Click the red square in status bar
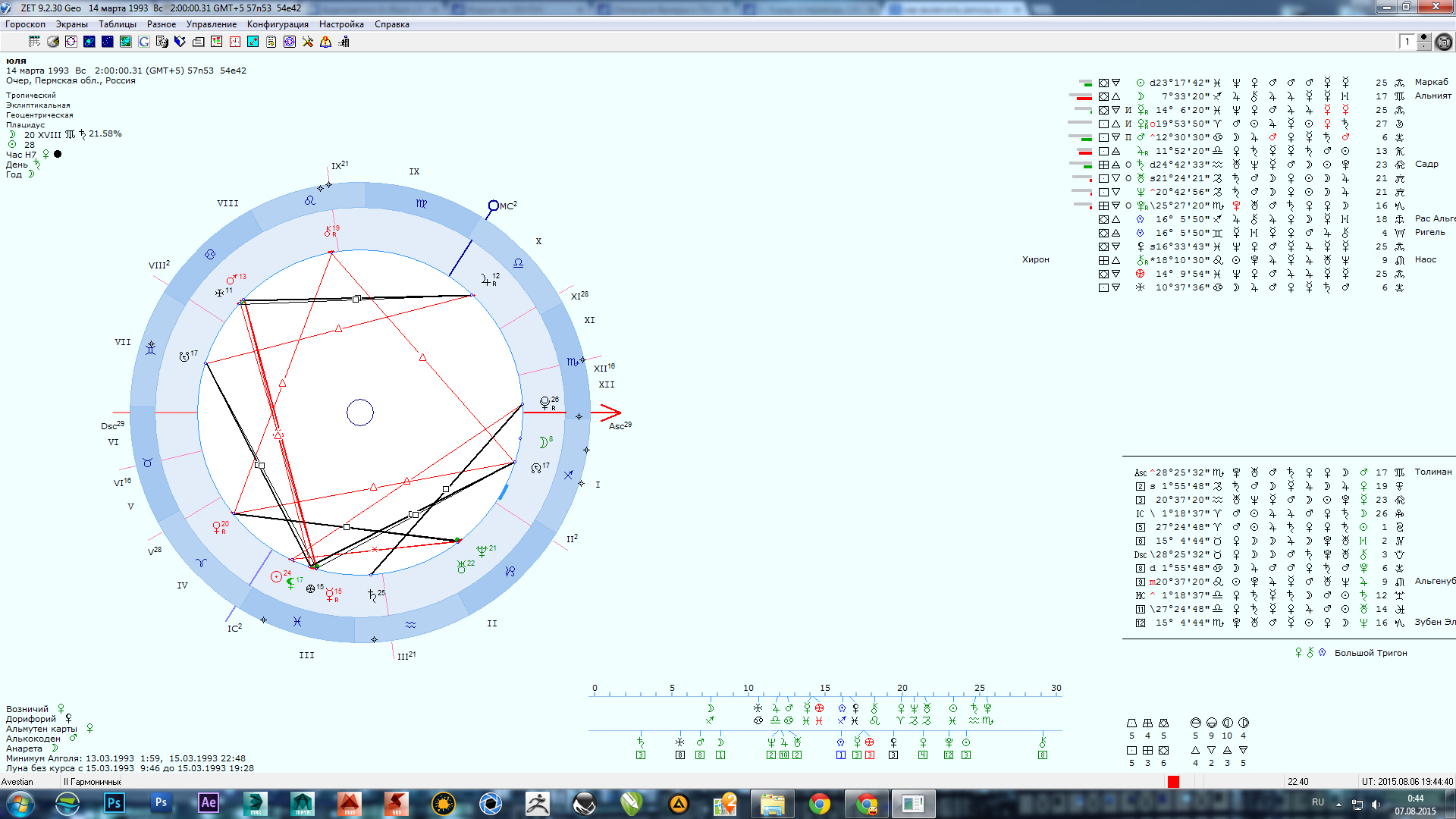The image size is (1456, 819). 1173,782
